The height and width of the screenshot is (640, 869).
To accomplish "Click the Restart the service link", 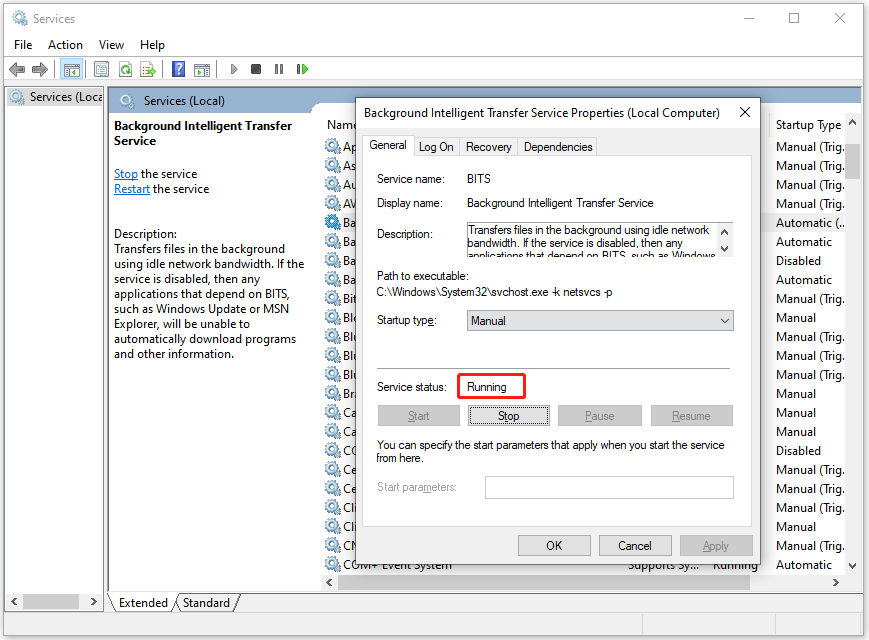I will (x=131, y=189).
